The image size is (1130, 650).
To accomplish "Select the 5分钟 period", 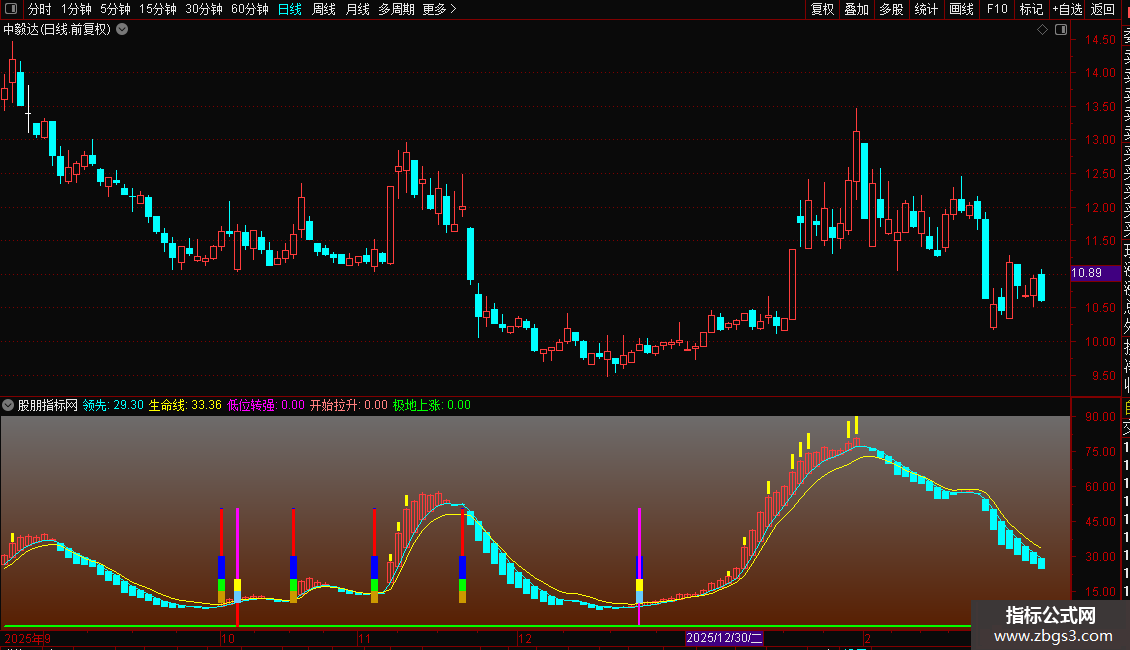I will [115, 9].
